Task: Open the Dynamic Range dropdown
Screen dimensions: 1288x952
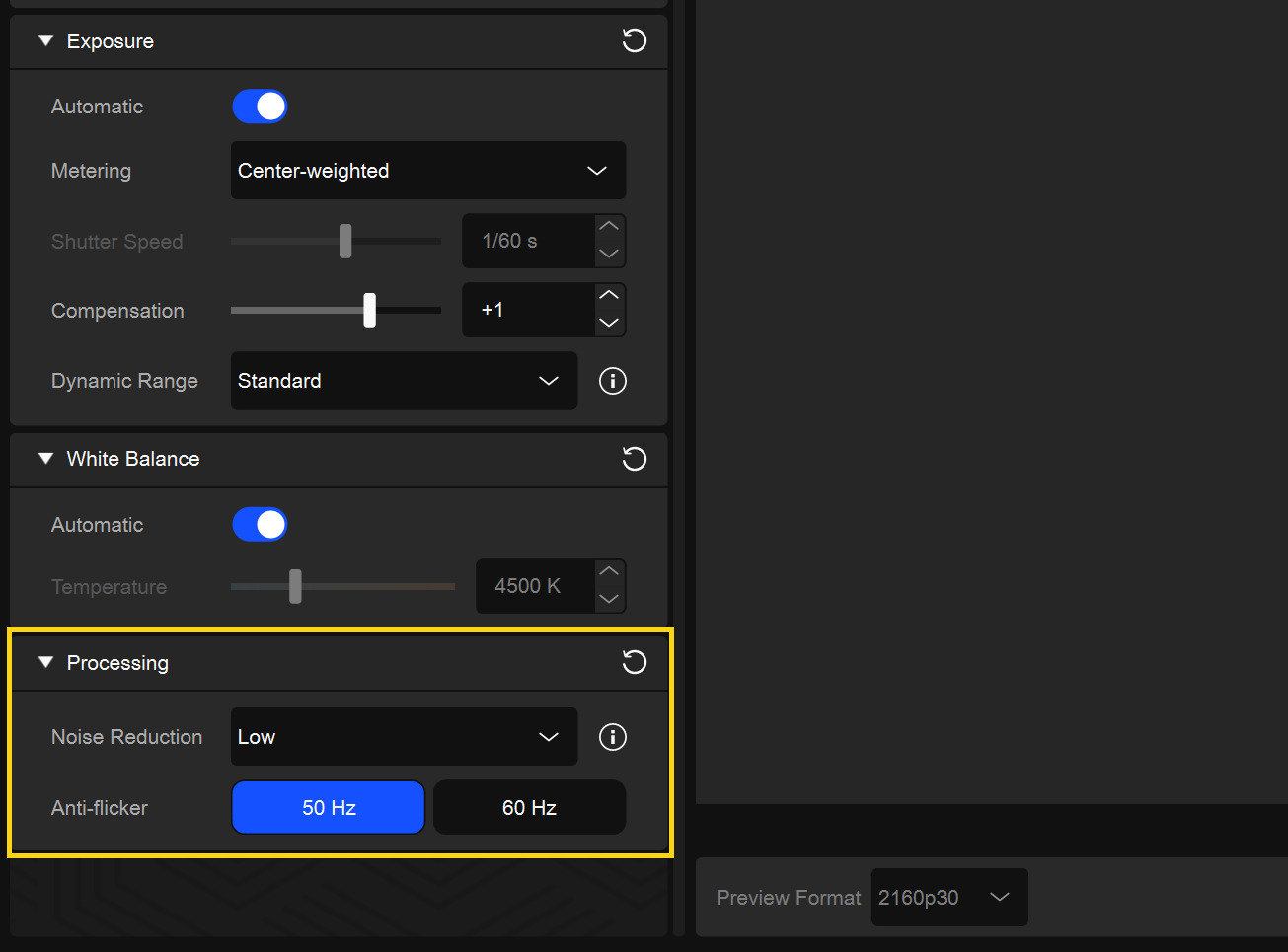Action: point(404,381)
